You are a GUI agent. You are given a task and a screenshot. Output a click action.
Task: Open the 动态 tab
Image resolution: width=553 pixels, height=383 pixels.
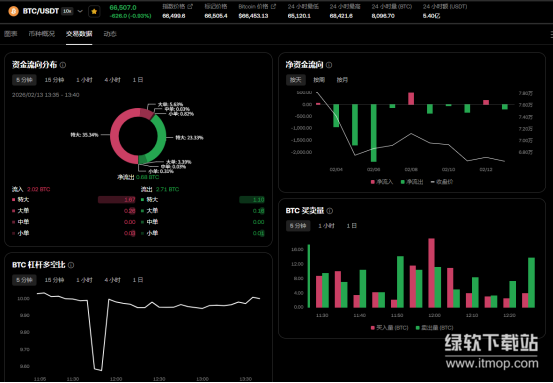[x=110, y=34]
